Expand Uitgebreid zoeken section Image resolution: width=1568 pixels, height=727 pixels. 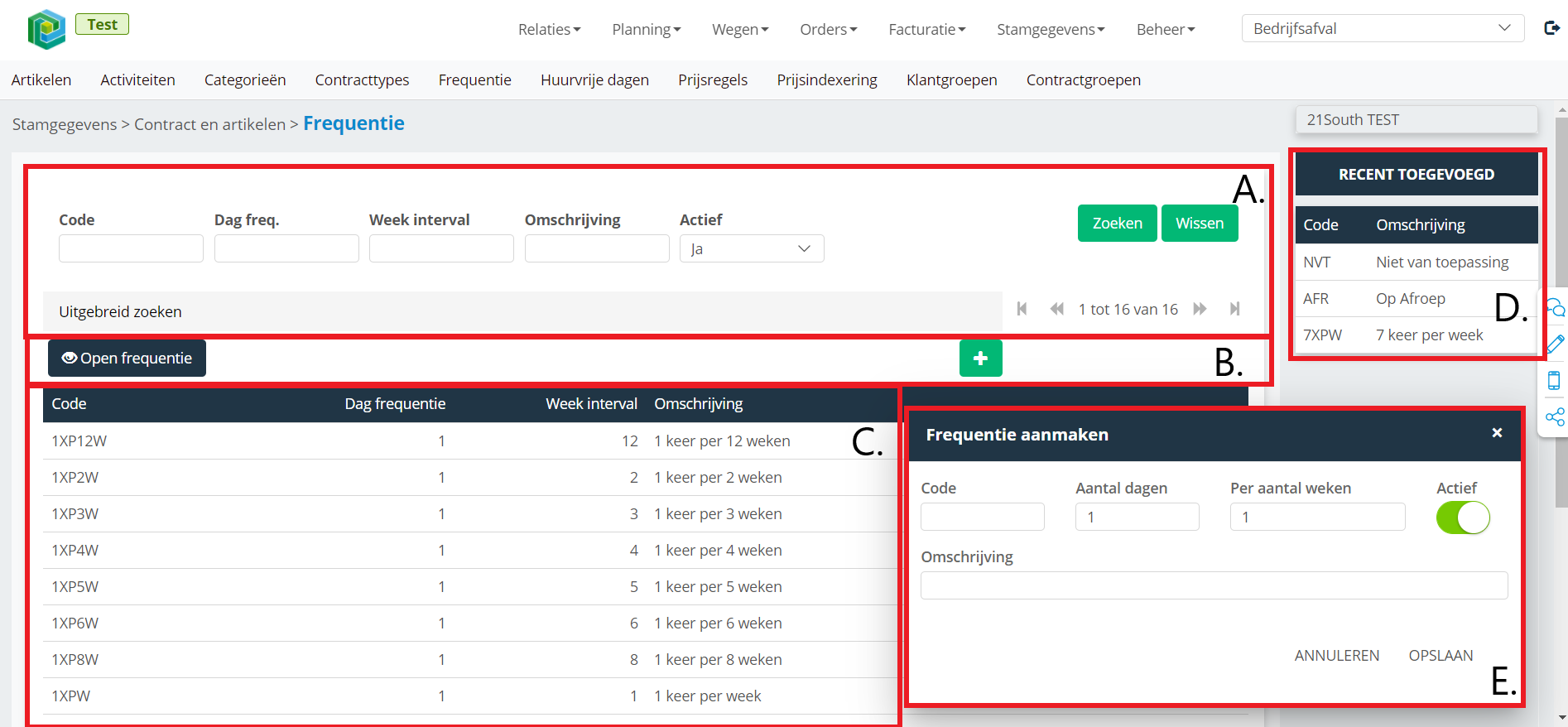point(522,311)
